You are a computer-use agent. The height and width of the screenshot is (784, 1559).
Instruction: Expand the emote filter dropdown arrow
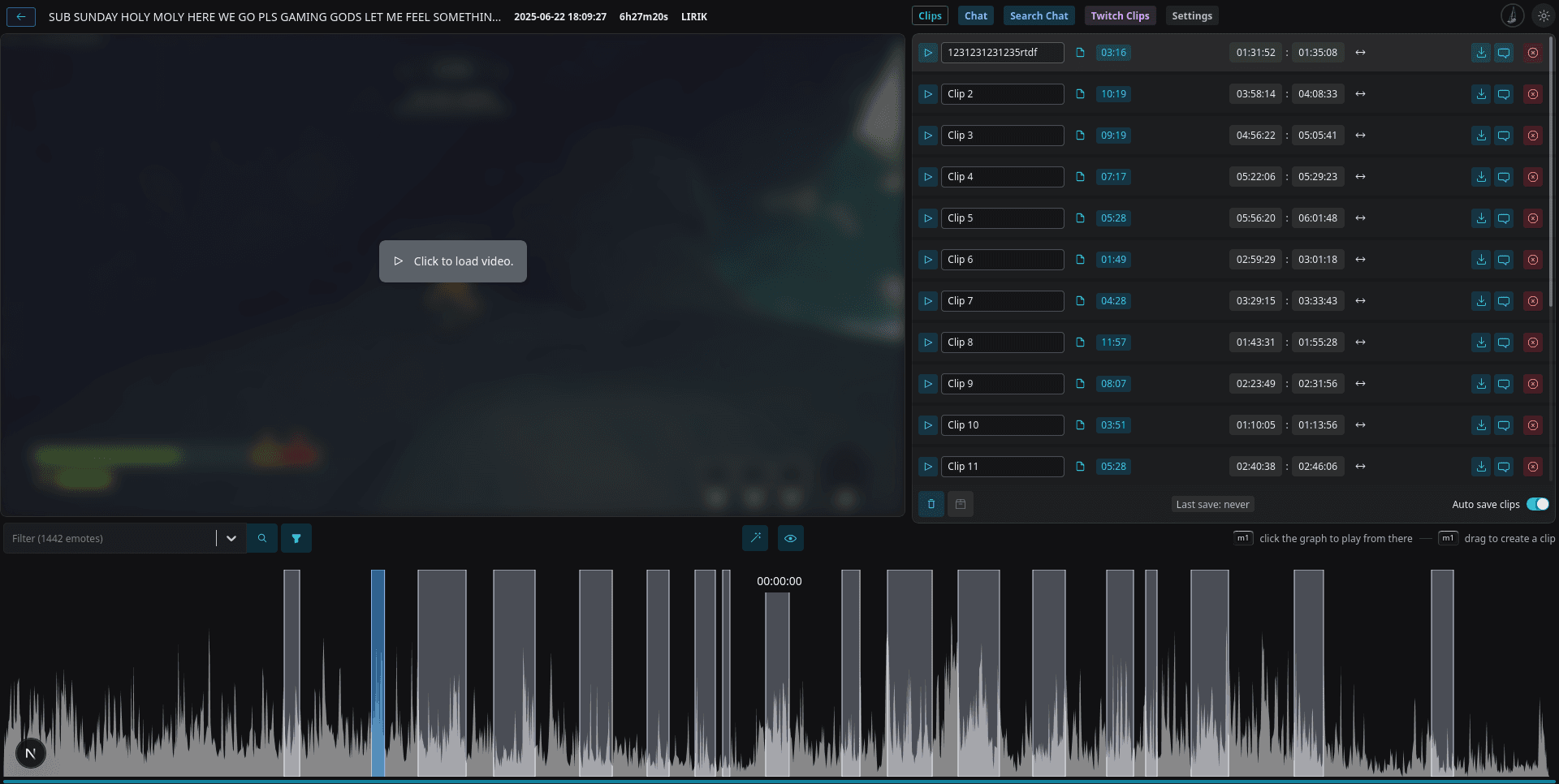click(231, 538)
